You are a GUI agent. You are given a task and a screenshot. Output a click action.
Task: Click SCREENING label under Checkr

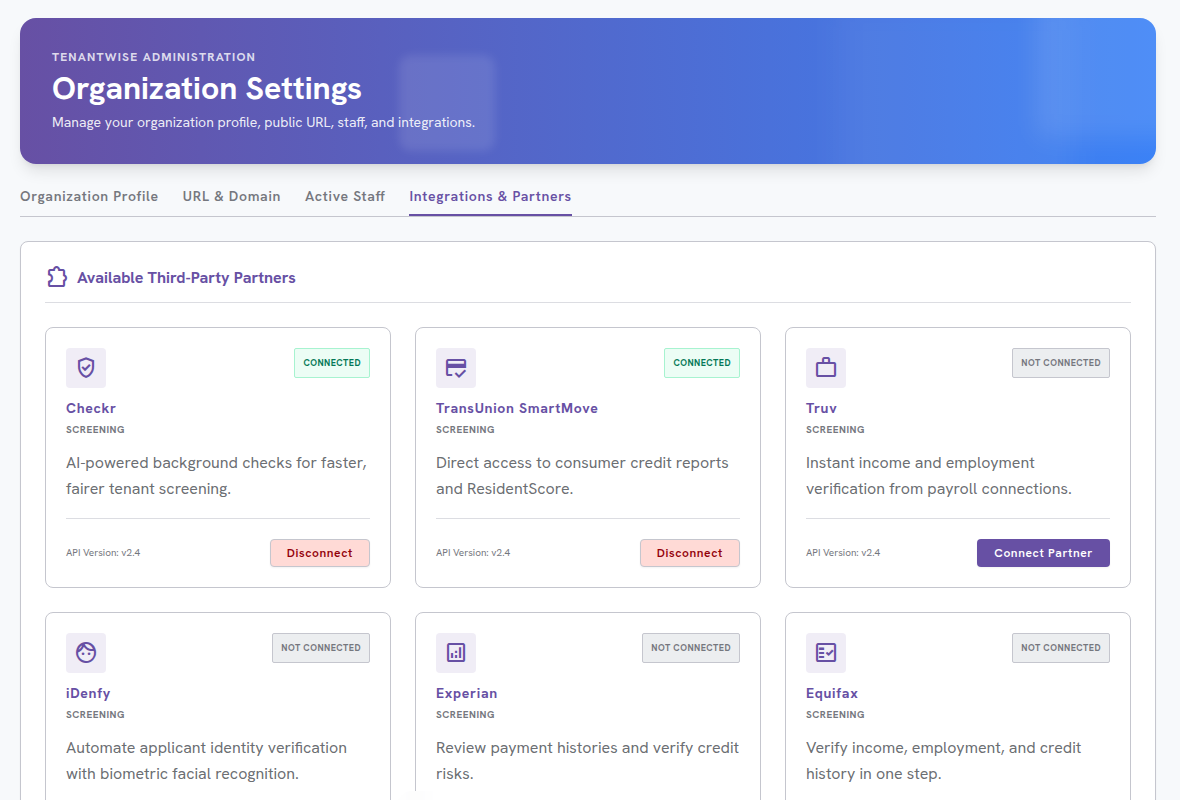[96, 430]
